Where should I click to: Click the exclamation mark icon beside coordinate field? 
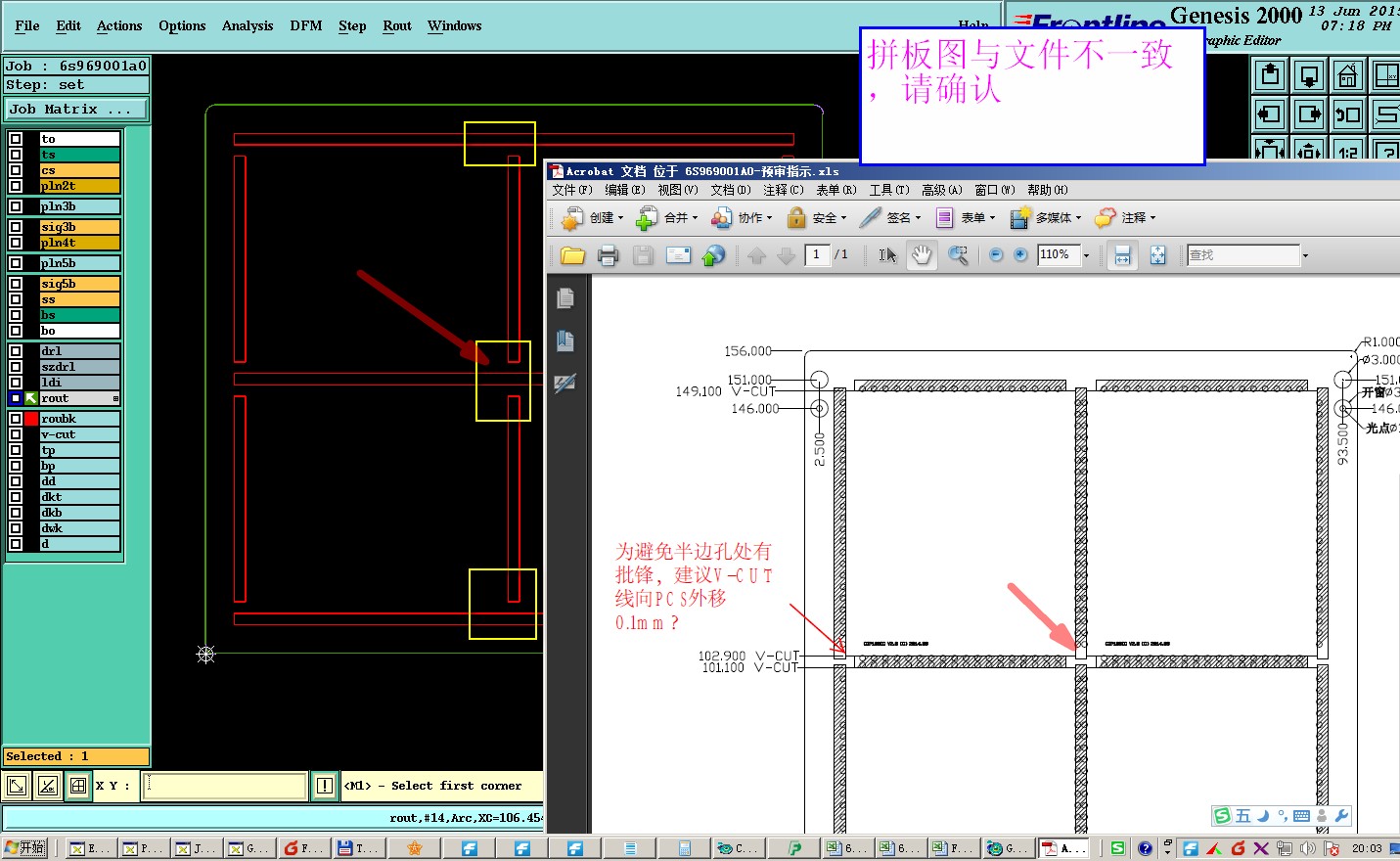coord(325,786)
